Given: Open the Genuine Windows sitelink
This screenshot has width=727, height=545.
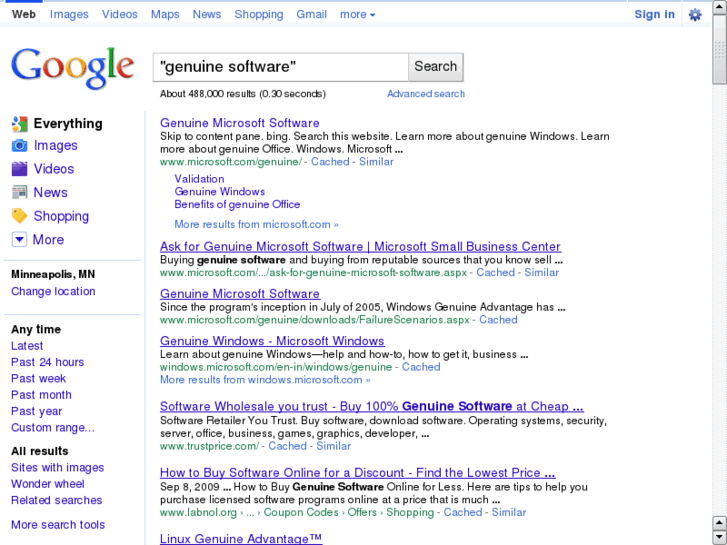Looking at the screenshot, I should [220, 192].
